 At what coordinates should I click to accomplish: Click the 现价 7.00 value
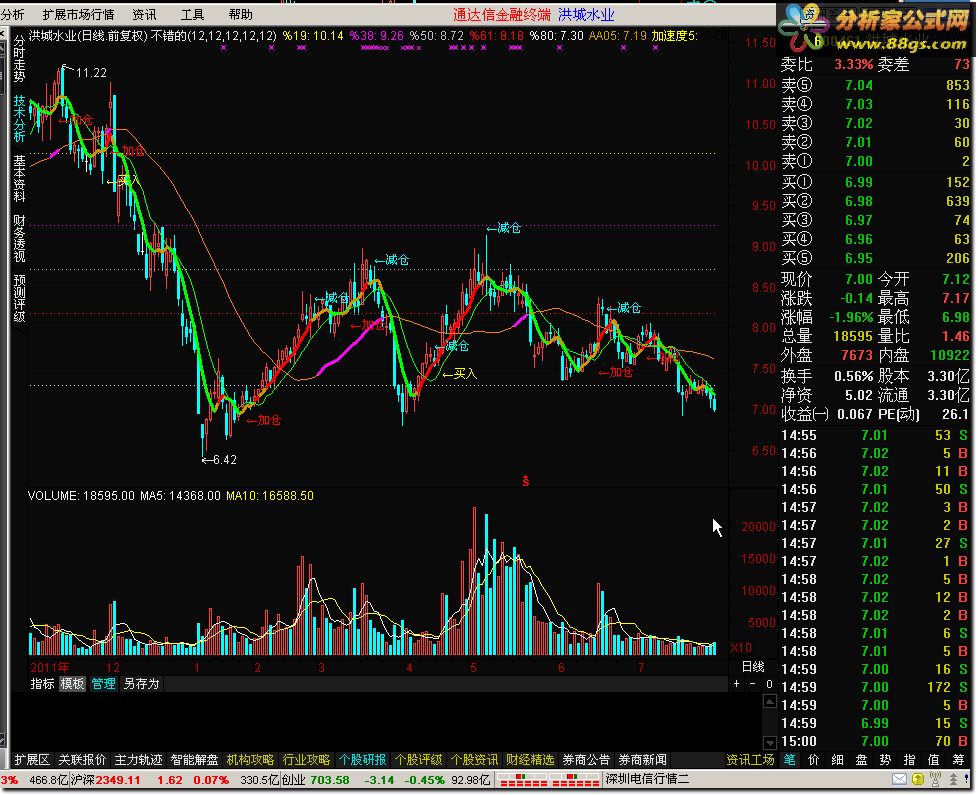pyautogui.click(x=859, y=279)
